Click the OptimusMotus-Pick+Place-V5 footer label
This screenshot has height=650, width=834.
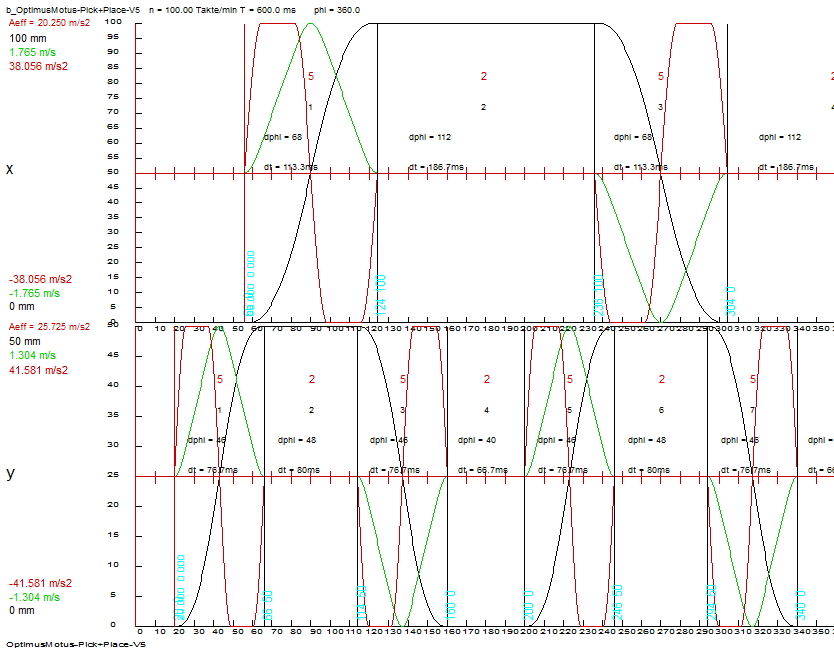click(76, 645)
